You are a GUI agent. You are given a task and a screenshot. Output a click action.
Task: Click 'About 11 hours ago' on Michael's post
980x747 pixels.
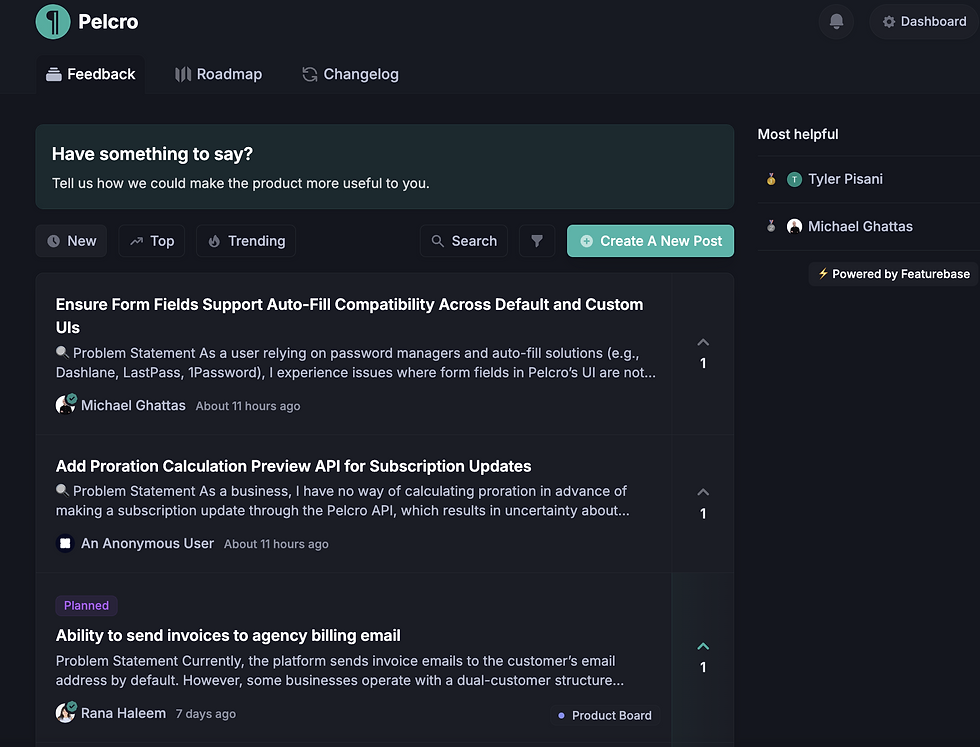248,406
